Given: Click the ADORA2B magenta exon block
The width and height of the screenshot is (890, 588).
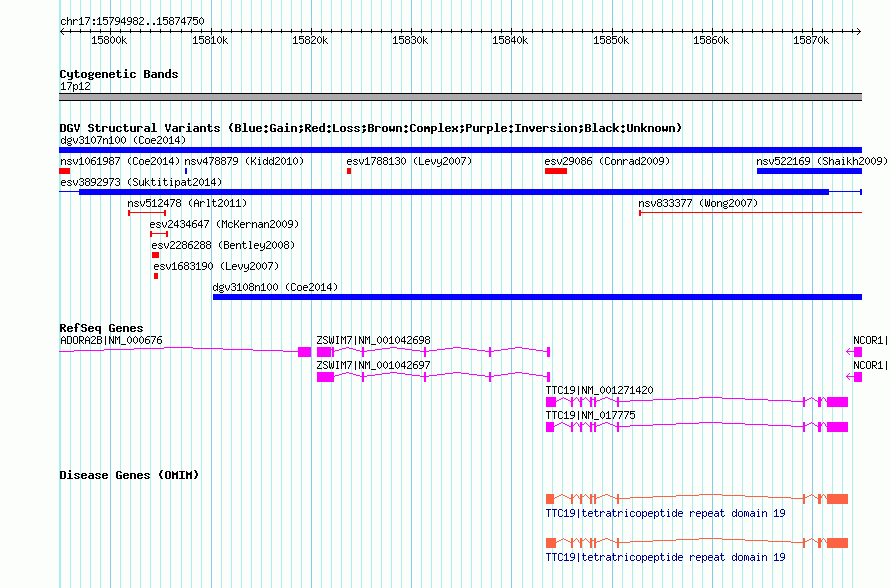Looking at the screenshot, I should coord(305,352).
